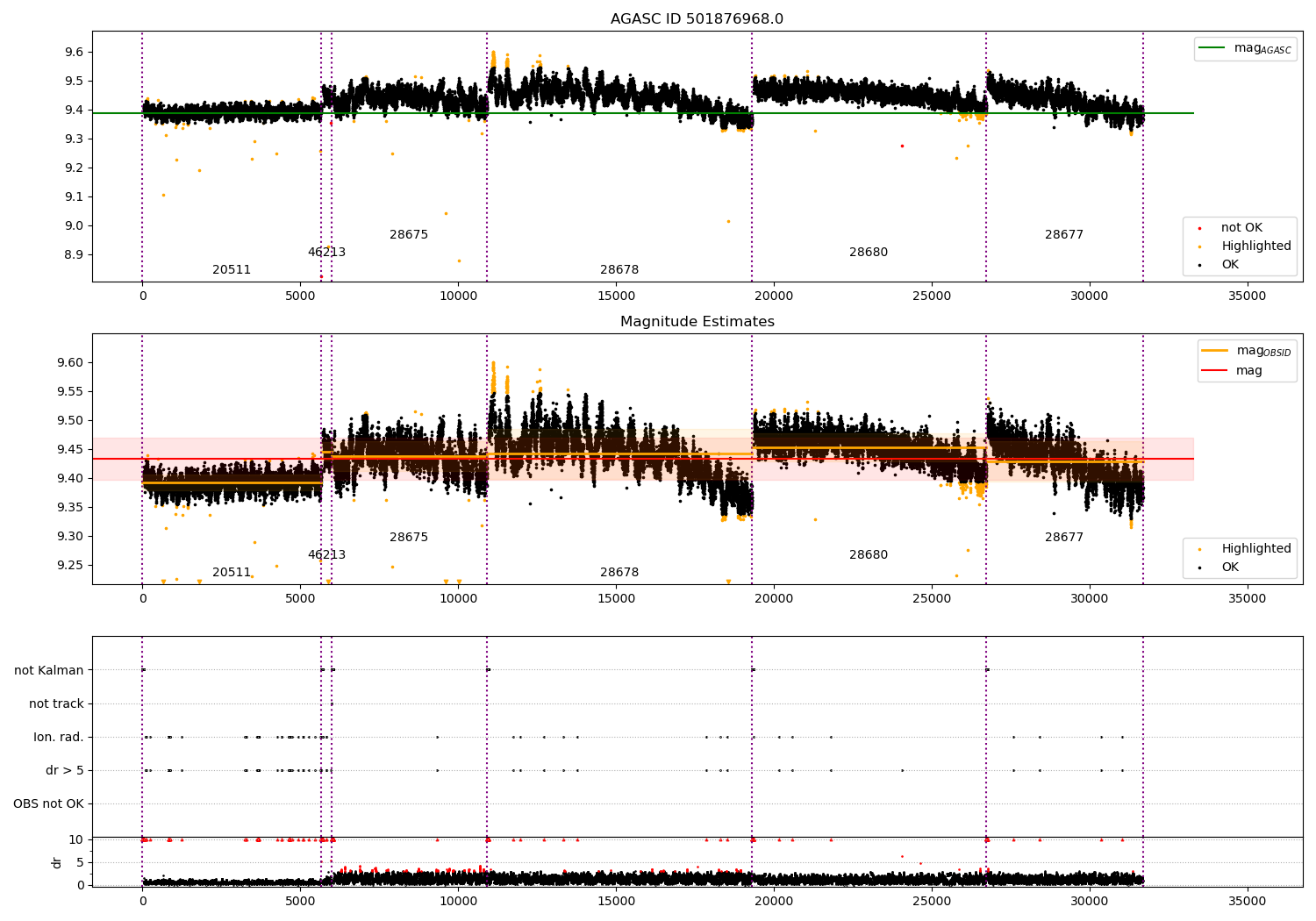Click 'OK' legend label in the top plot's lower legend

pyautogui.click(x=1230, y=265)
